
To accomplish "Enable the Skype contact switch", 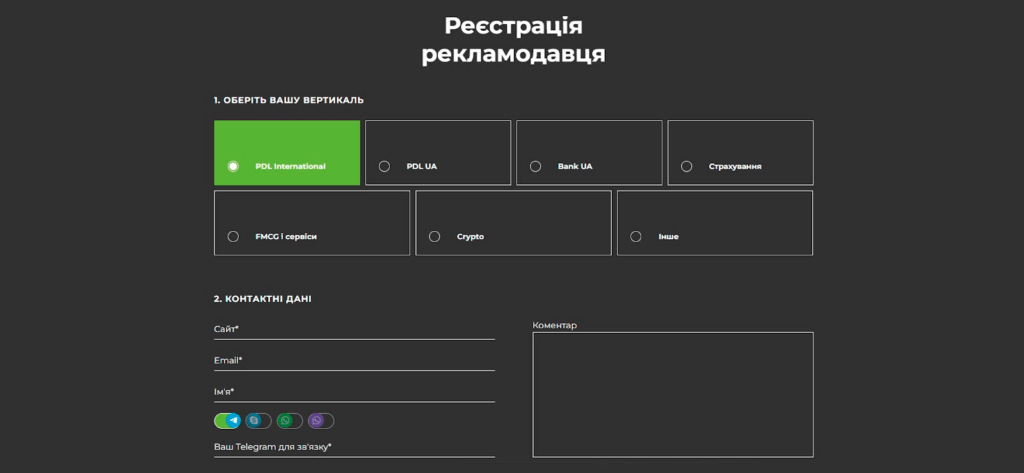I will [259, 421].
